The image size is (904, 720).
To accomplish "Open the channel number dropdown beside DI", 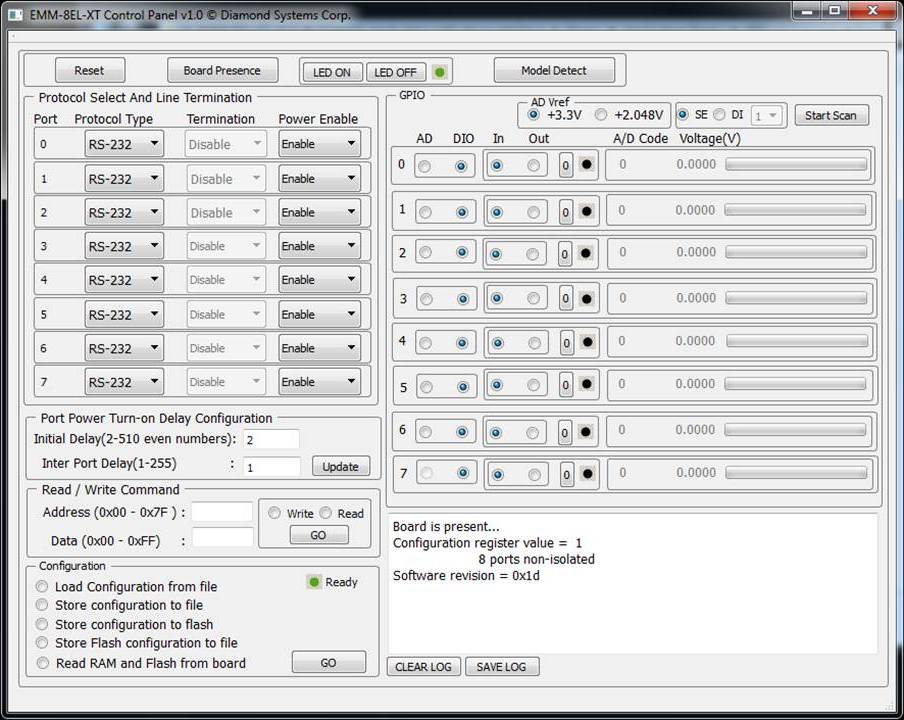I will pyautogui.click(x=767, y=116).
